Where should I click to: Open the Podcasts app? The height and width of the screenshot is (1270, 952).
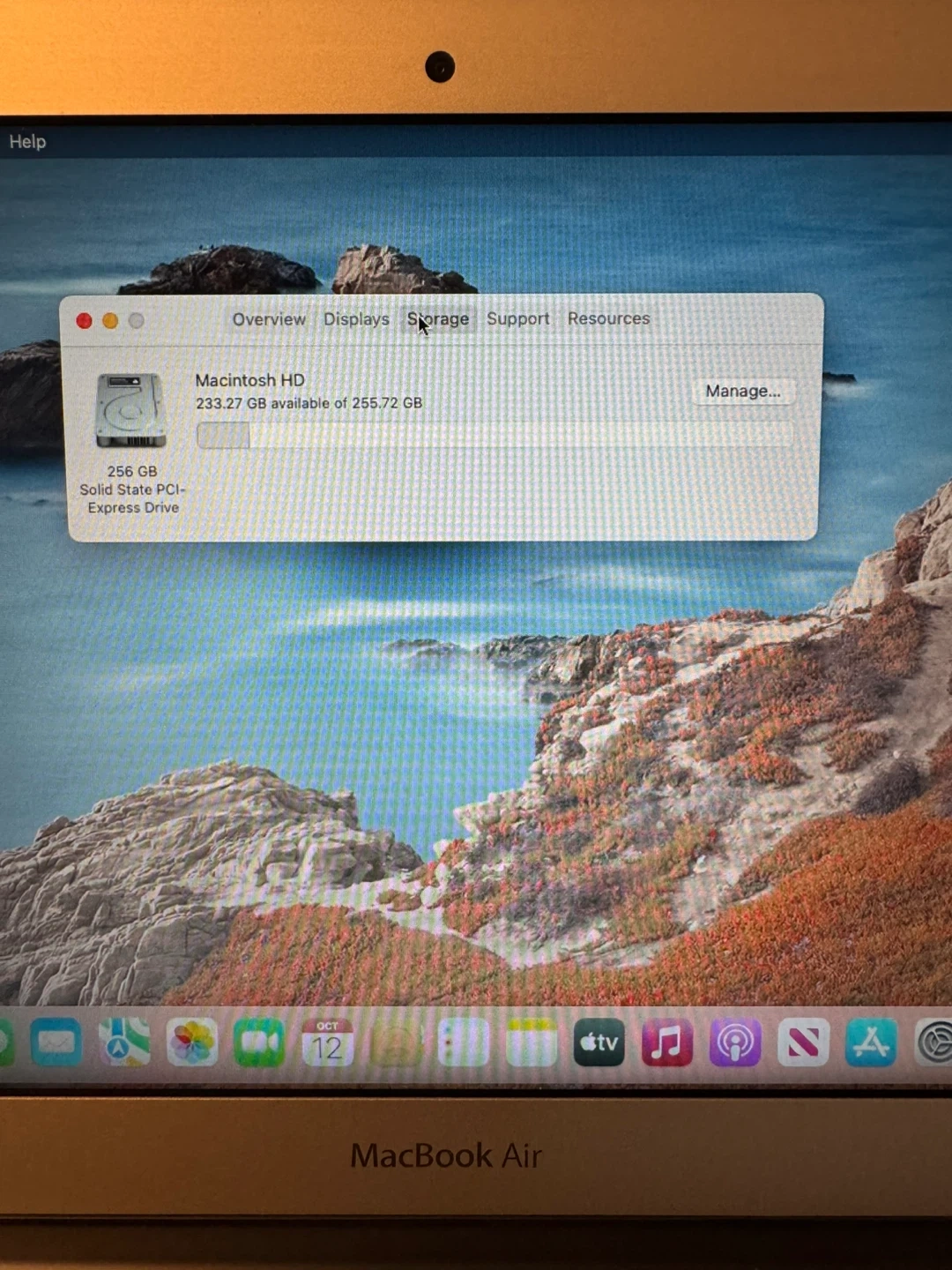click(x=734, y=1043)
